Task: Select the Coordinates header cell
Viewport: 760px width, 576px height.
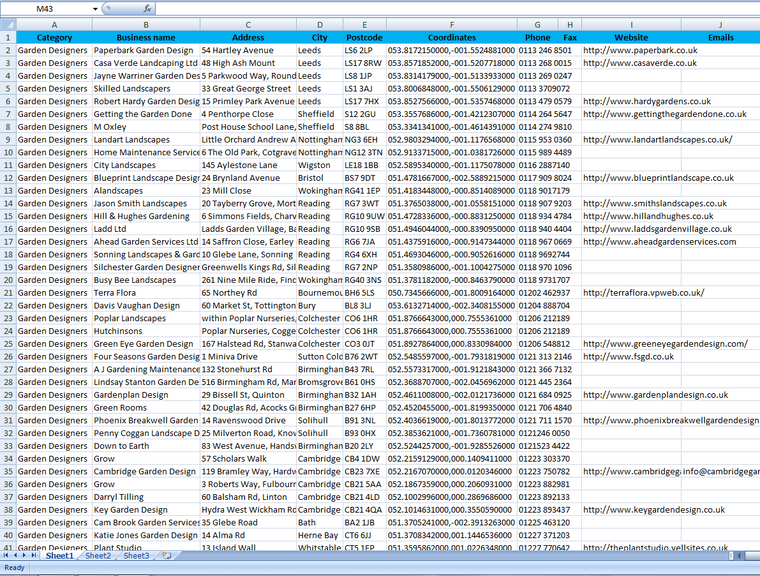Action: click(x=452, y=37)
